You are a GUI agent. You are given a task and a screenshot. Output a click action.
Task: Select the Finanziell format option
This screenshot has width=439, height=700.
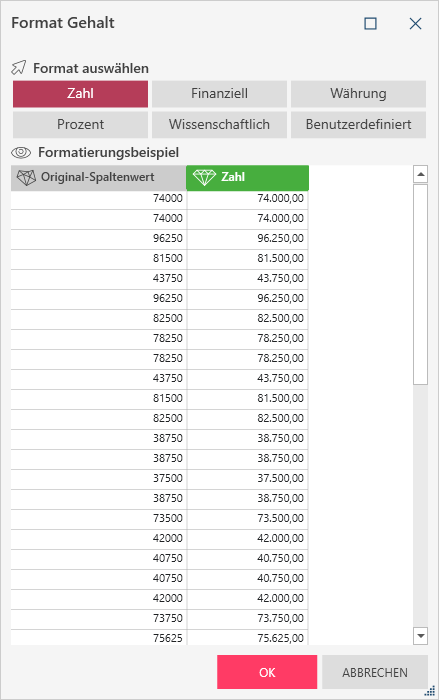219,94
